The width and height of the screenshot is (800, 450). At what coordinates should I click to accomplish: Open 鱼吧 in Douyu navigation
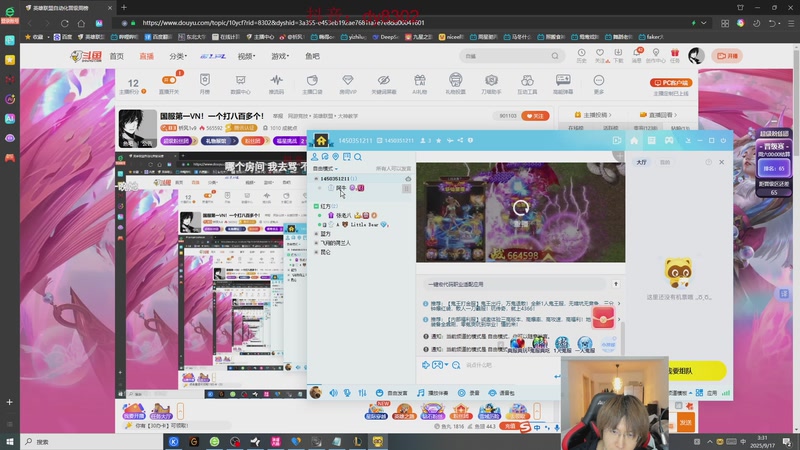click(312, 56)
